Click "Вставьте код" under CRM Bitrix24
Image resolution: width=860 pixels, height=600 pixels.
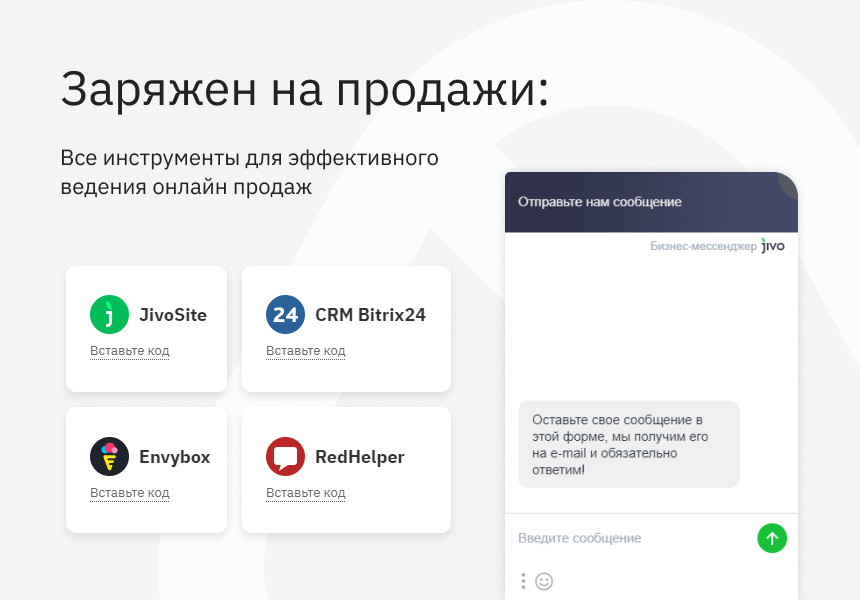pyautogui.click(x=306, y=351)
